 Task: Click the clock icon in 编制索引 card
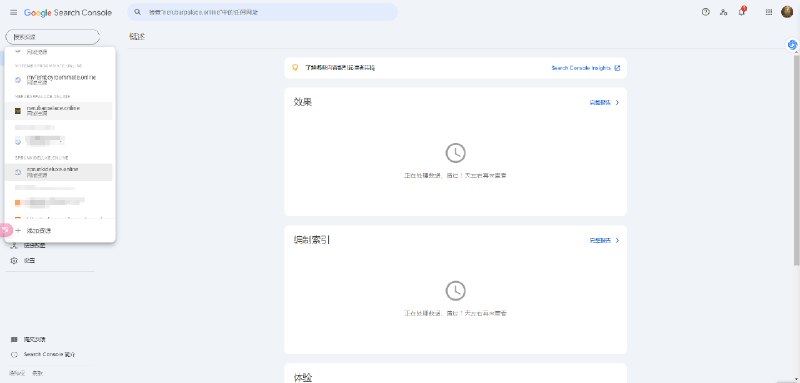456,290
